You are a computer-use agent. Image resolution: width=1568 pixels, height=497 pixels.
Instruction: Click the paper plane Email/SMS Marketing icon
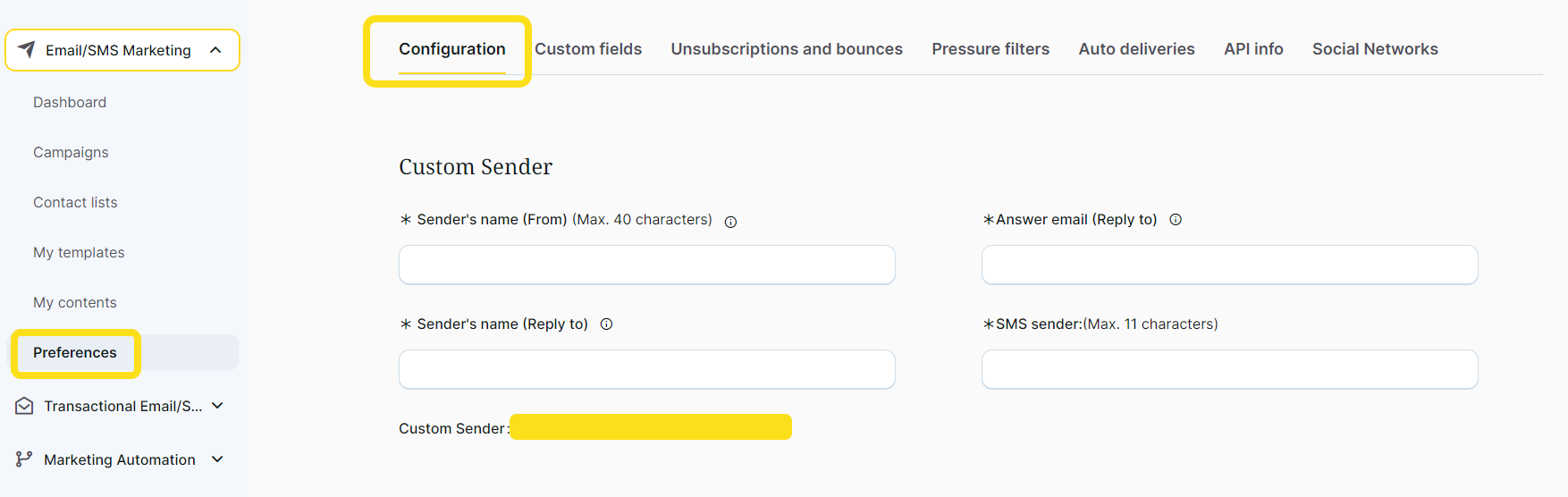[x=27, y=49]
